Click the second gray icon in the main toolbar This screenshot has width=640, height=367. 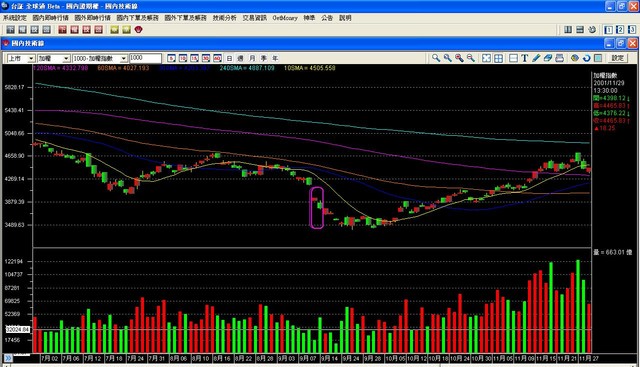pyautogui.click(x=23, y=30)
